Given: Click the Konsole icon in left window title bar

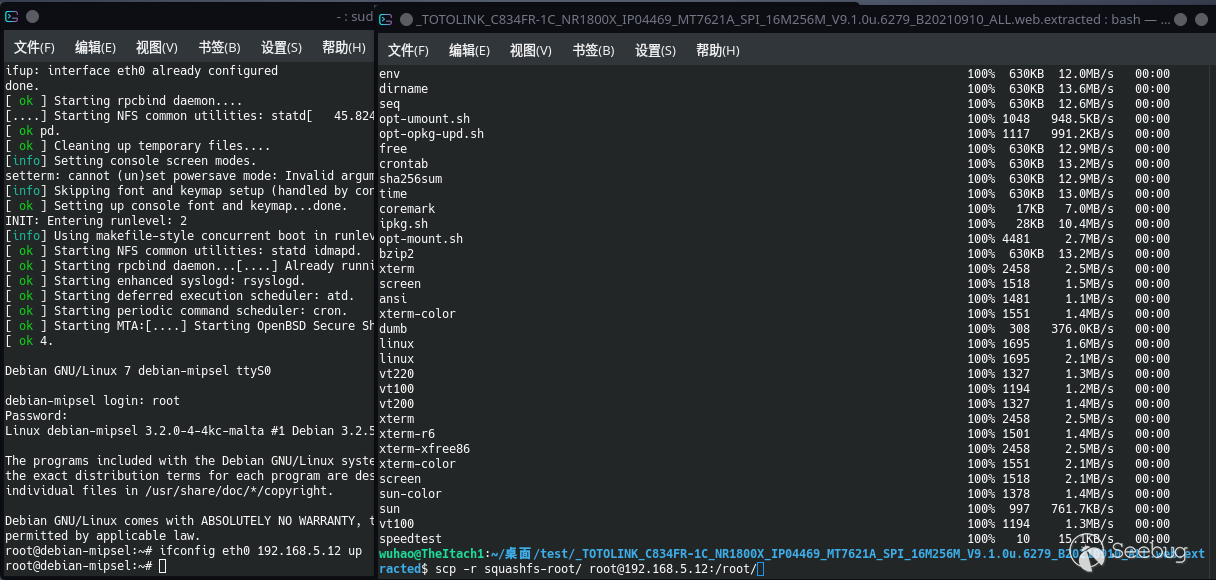Looking at the screenshot, I should pos(11,17).
